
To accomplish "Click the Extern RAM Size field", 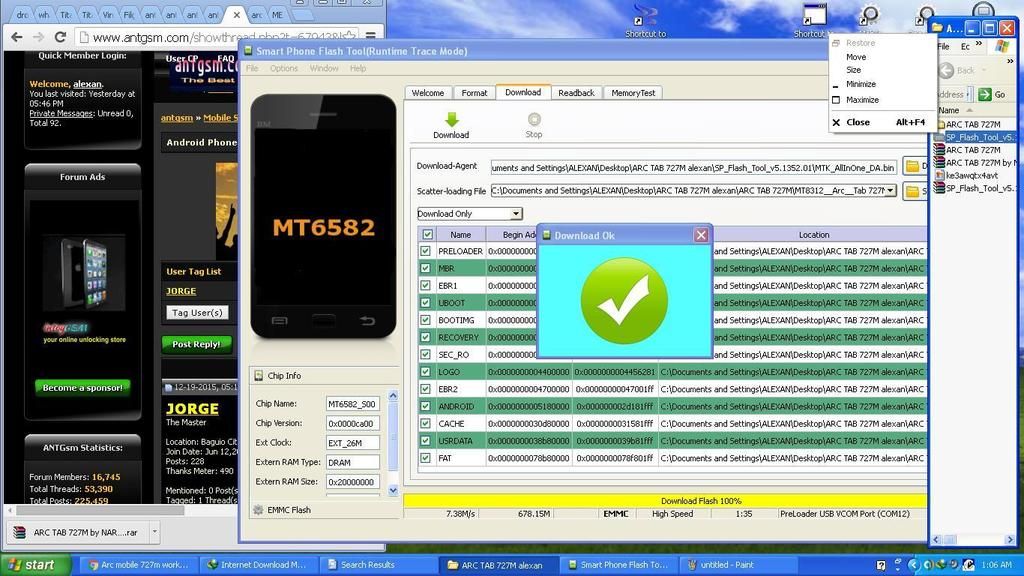I will (353, 482).
